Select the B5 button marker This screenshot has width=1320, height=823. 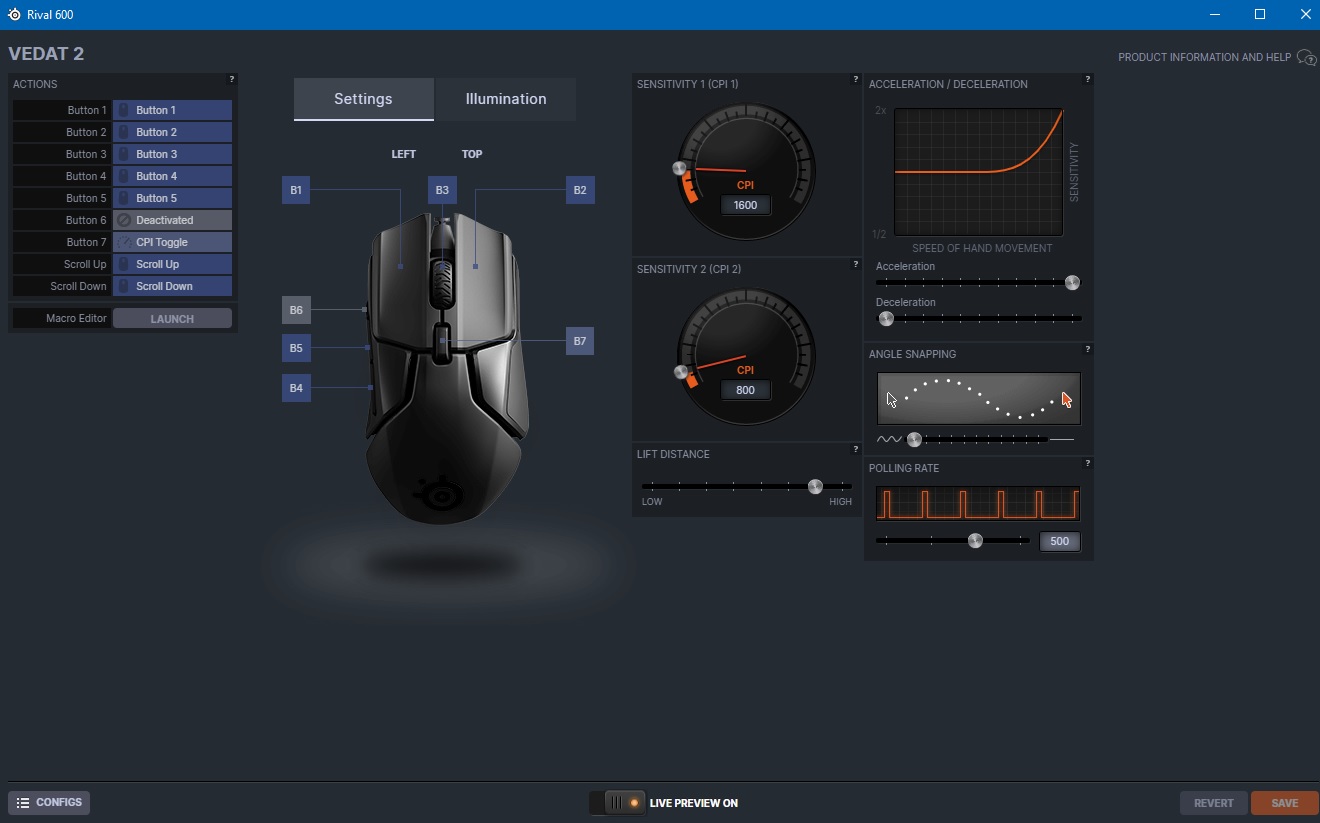click(296, 348)
